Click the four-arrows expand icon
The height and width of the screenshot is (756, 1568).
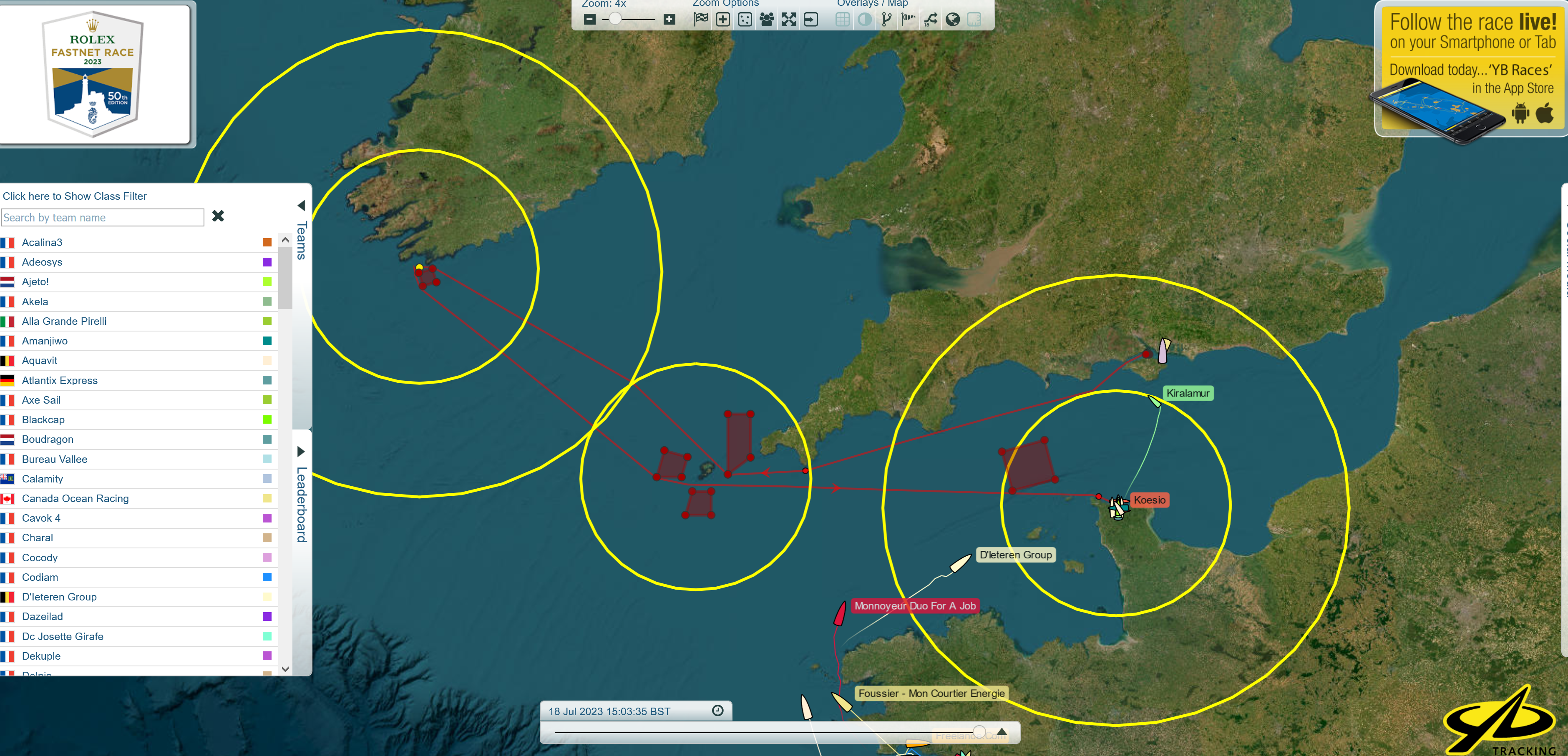788,20
